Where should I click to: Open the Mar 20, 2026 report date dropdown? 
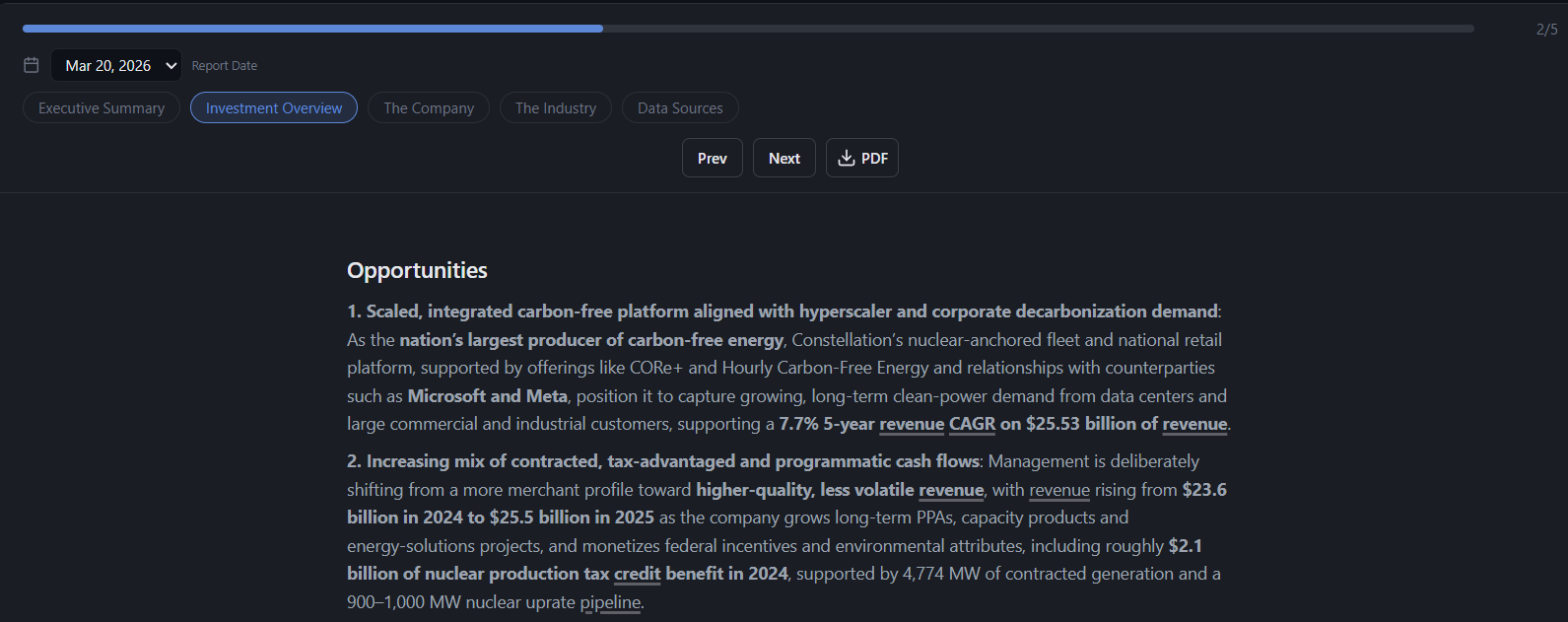tap(116, 65)
